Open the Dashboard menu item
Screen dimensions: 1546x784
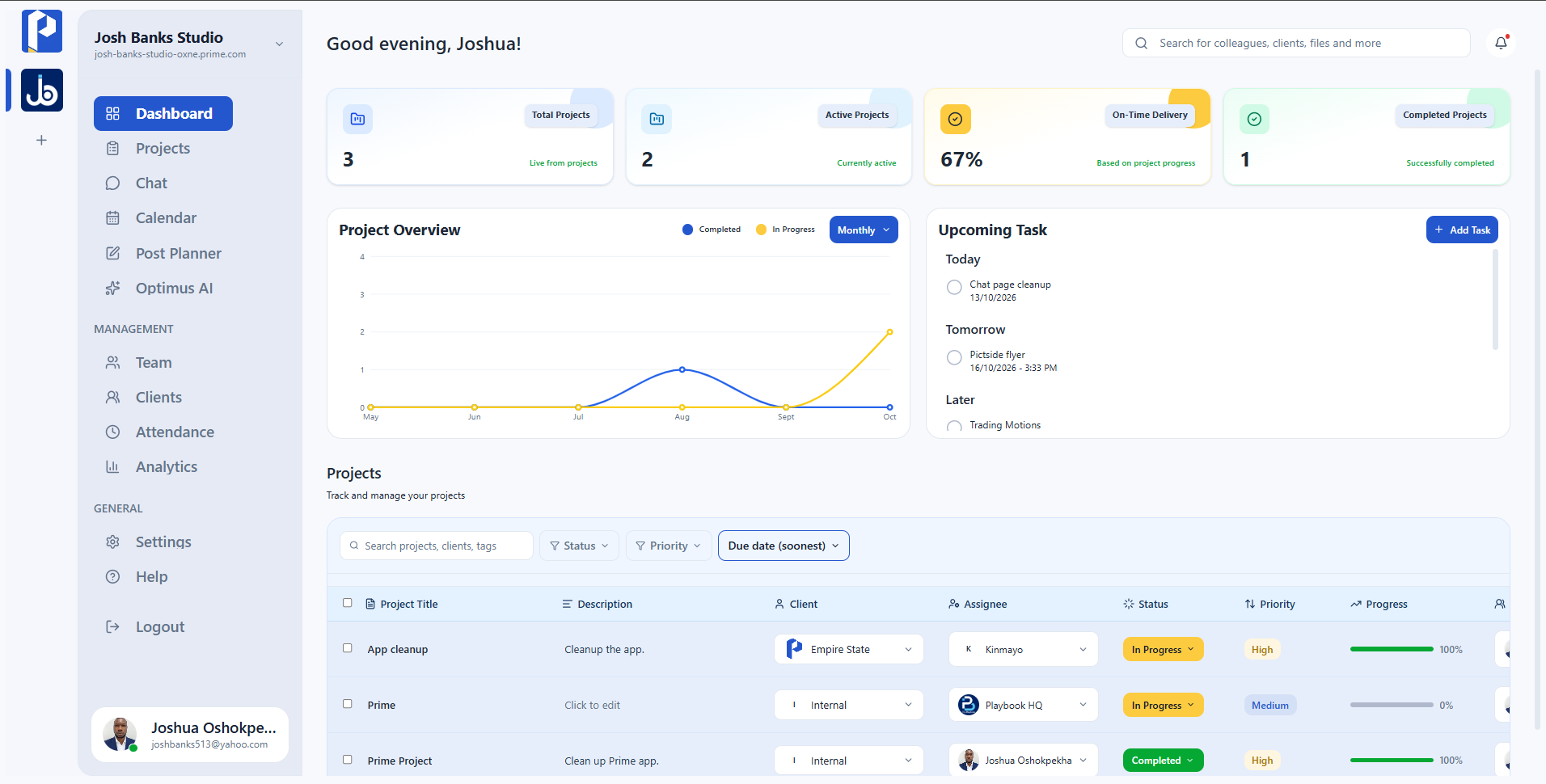(x=163, y=114)
